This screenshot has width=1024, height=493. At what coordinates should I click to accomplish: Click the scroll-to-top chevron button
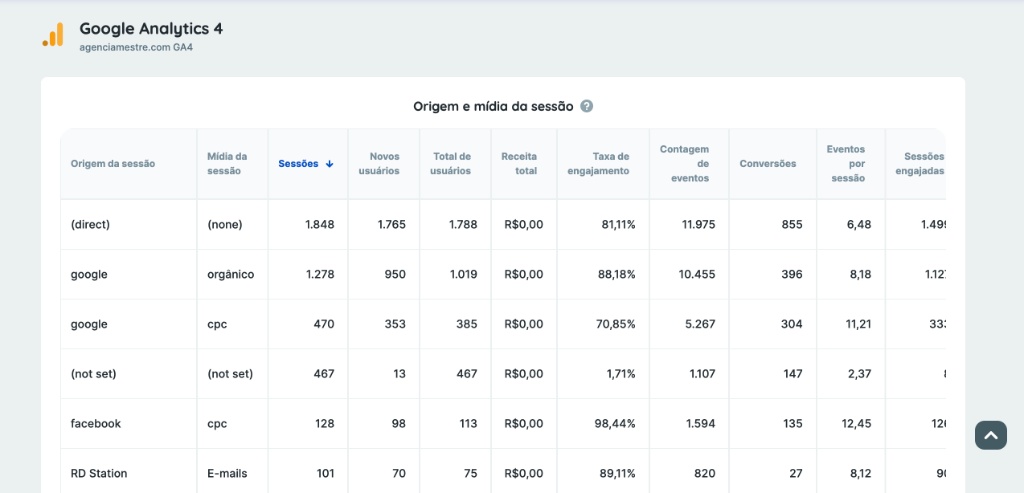991,436
